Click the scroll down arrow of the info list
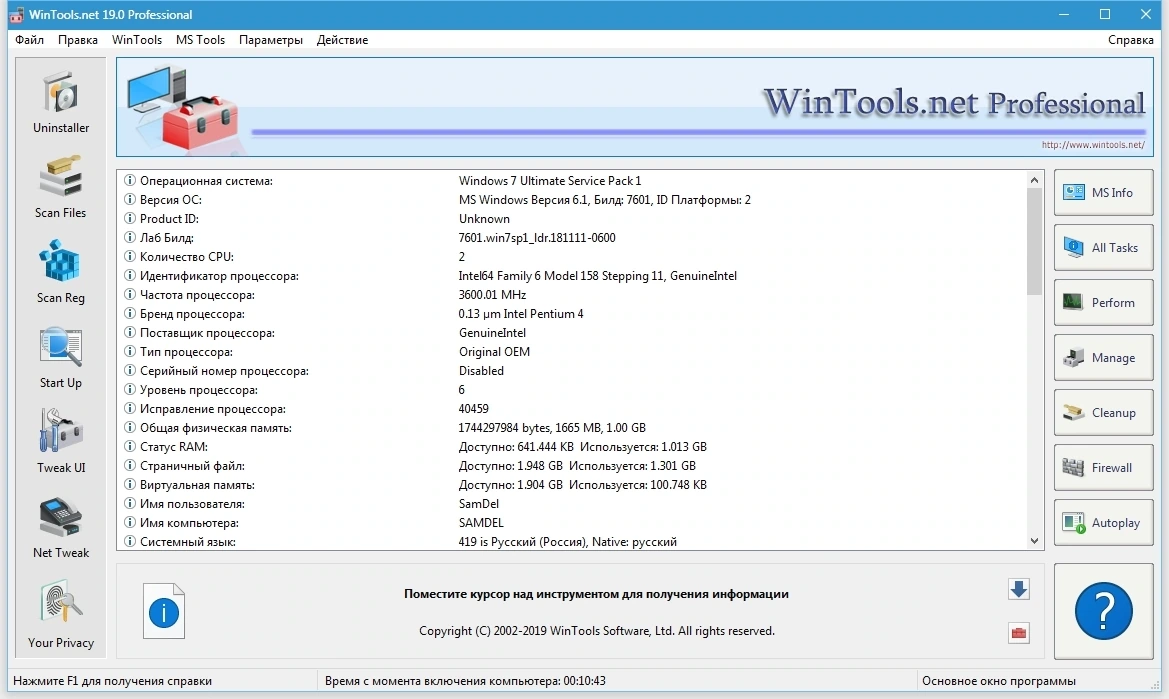 (1034, 541)
